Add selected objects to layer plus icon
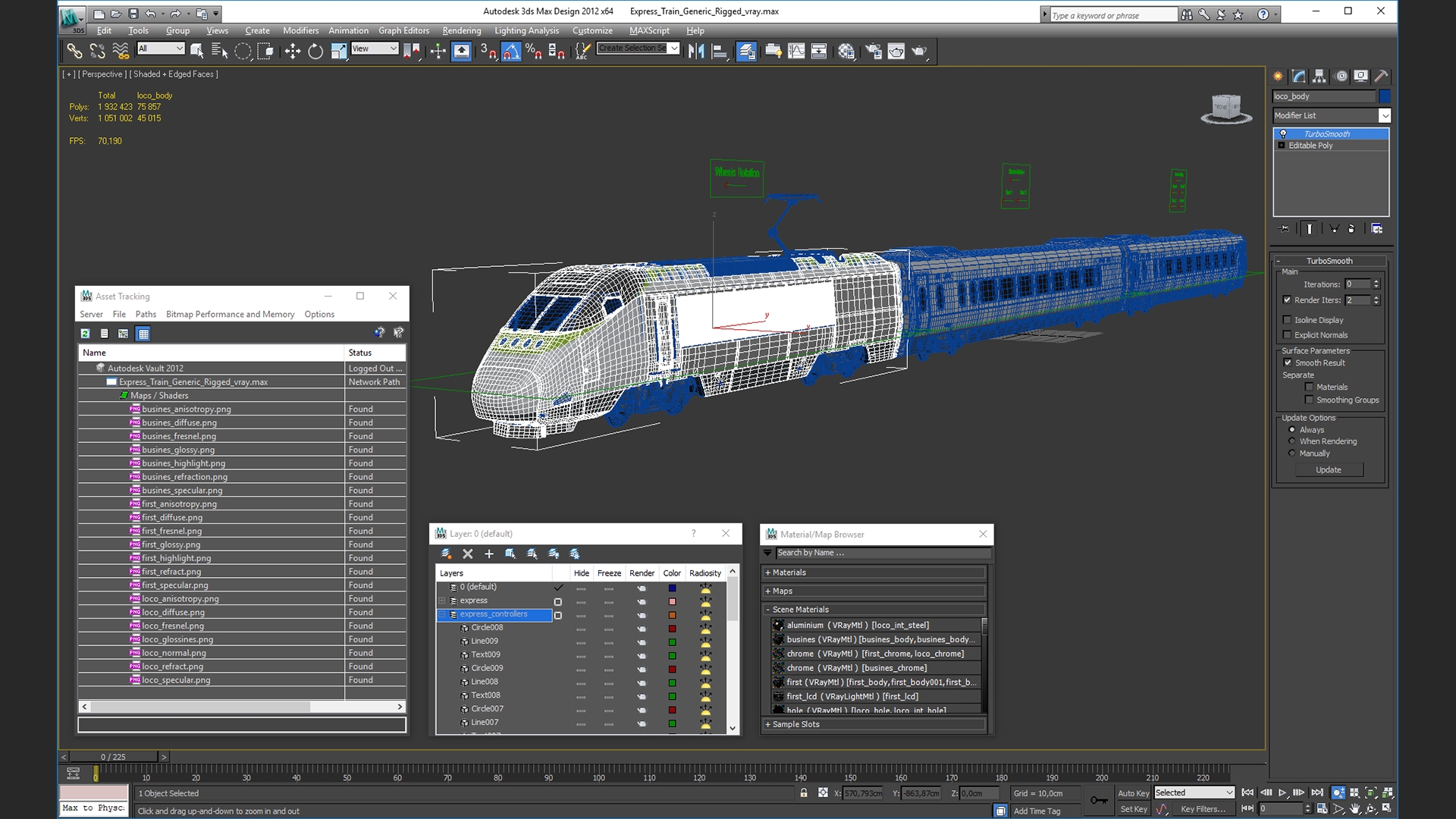The image size is (1456, 819). coord(489,554)
